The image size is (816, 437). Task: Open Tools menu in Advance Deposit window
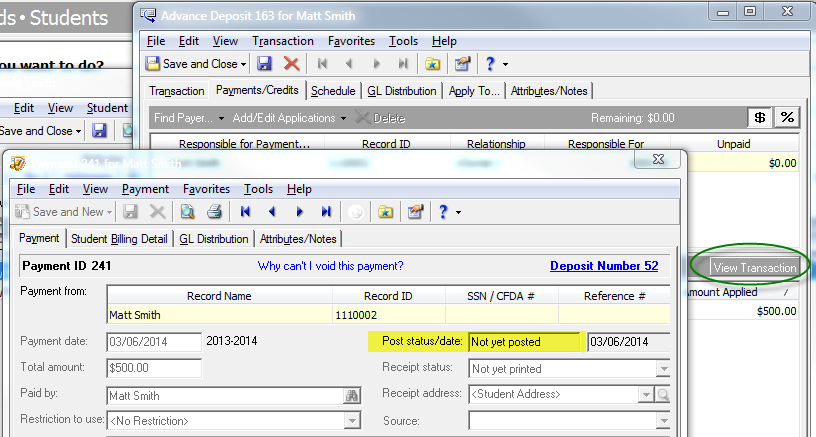click(403, 41)
